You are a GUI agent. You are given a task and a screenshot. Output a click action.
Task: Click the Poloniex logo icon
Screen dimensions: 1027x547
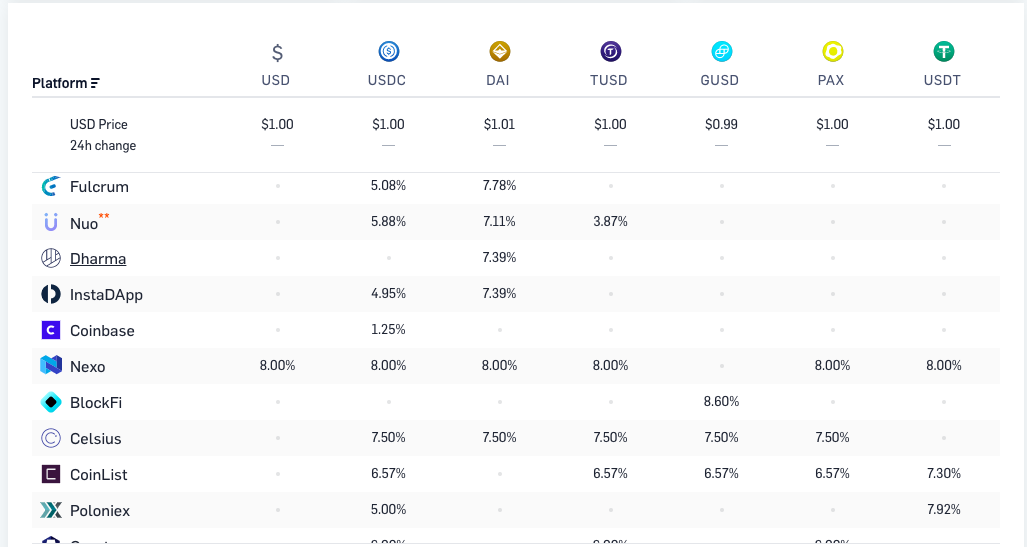point(51,510)
